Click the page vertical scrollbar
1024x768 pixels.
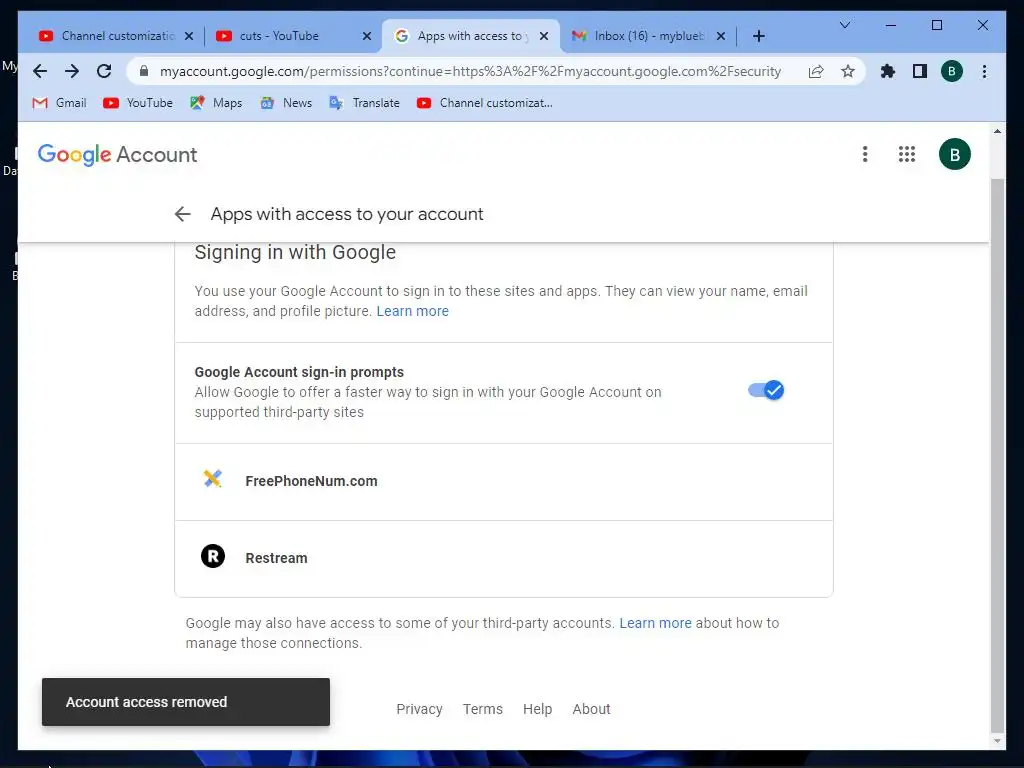pyautogui.click(x=997, y=455)
